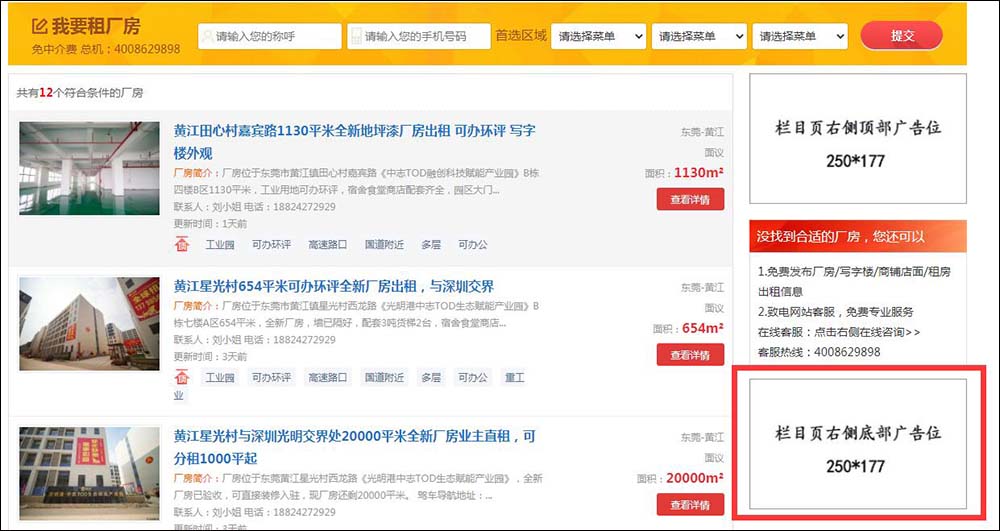The image size is (1000, 531).
Task: Focus the 请输入您的手机号码 phone input
Action: [419, 36]
